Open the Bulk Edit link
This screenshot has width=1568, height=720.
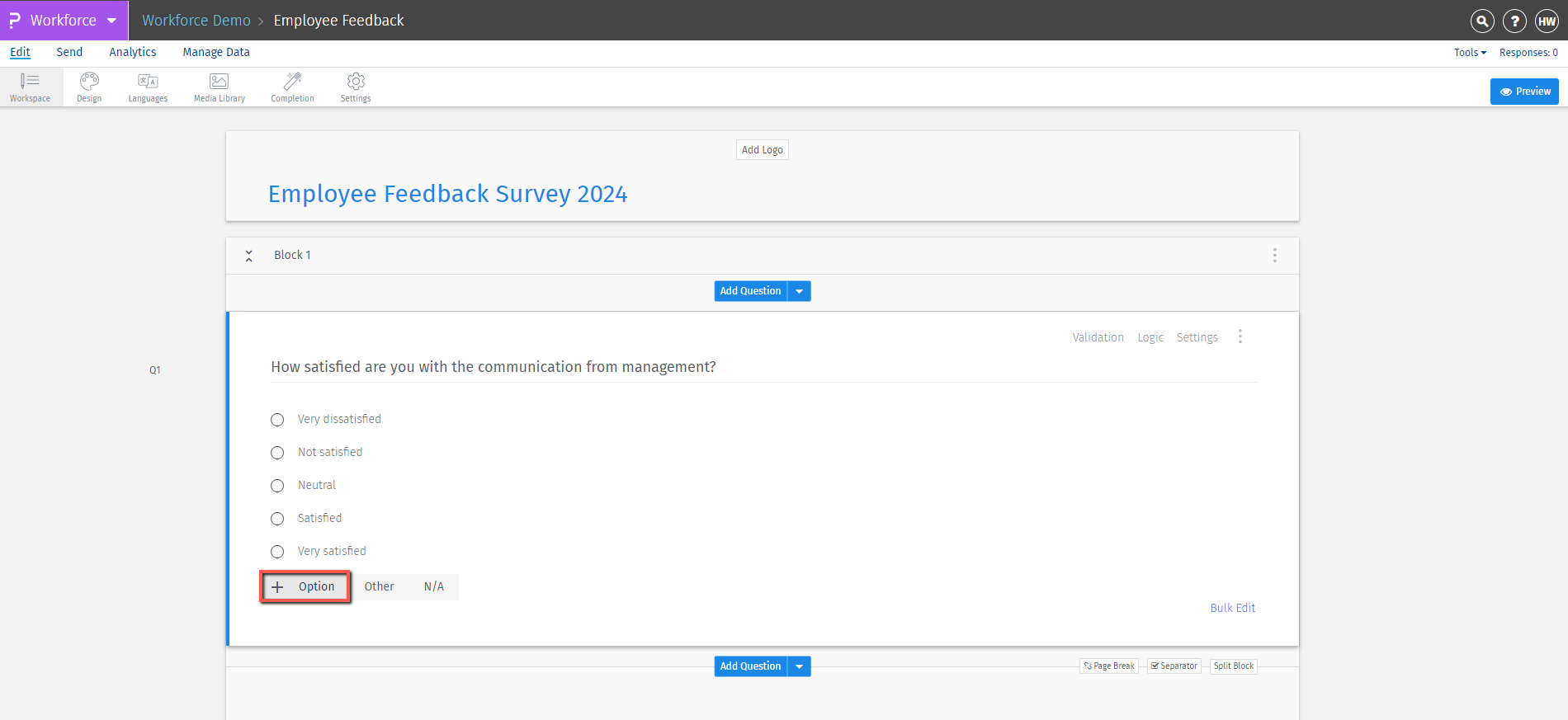click(x=1232, y=608)
